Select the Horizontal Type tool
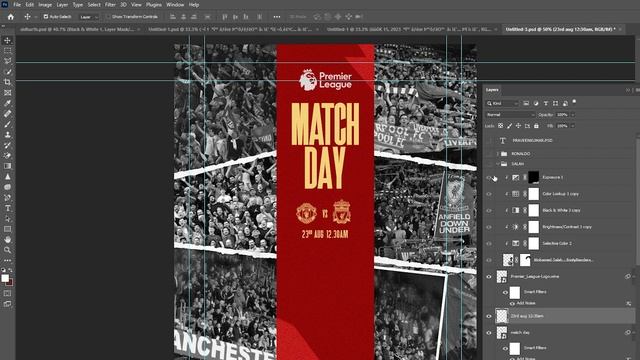640x360 pixels. click(7, 208)
